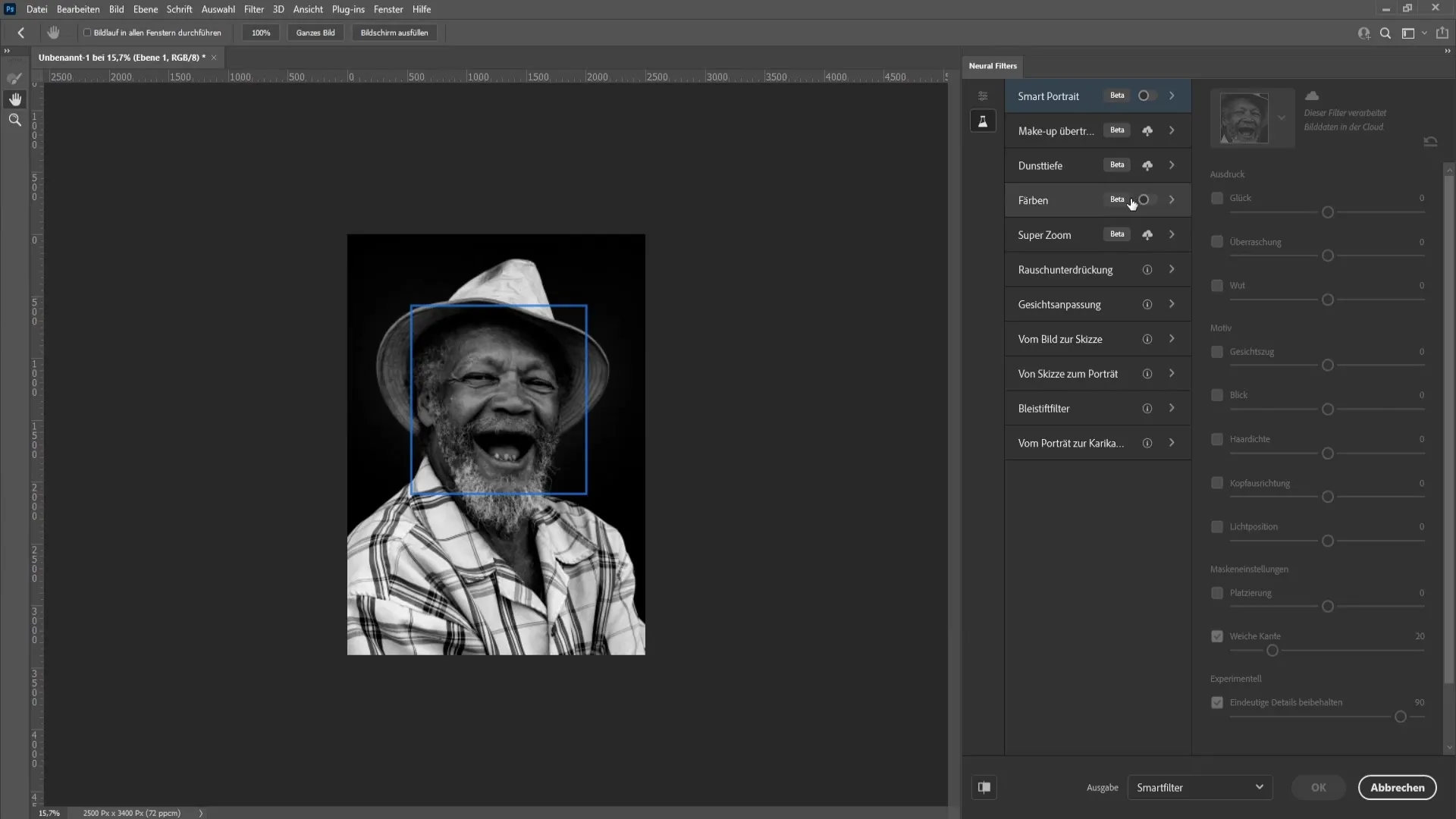Click the Ganzes Bild button
The image size is (1456, 819).
point(315,33)
